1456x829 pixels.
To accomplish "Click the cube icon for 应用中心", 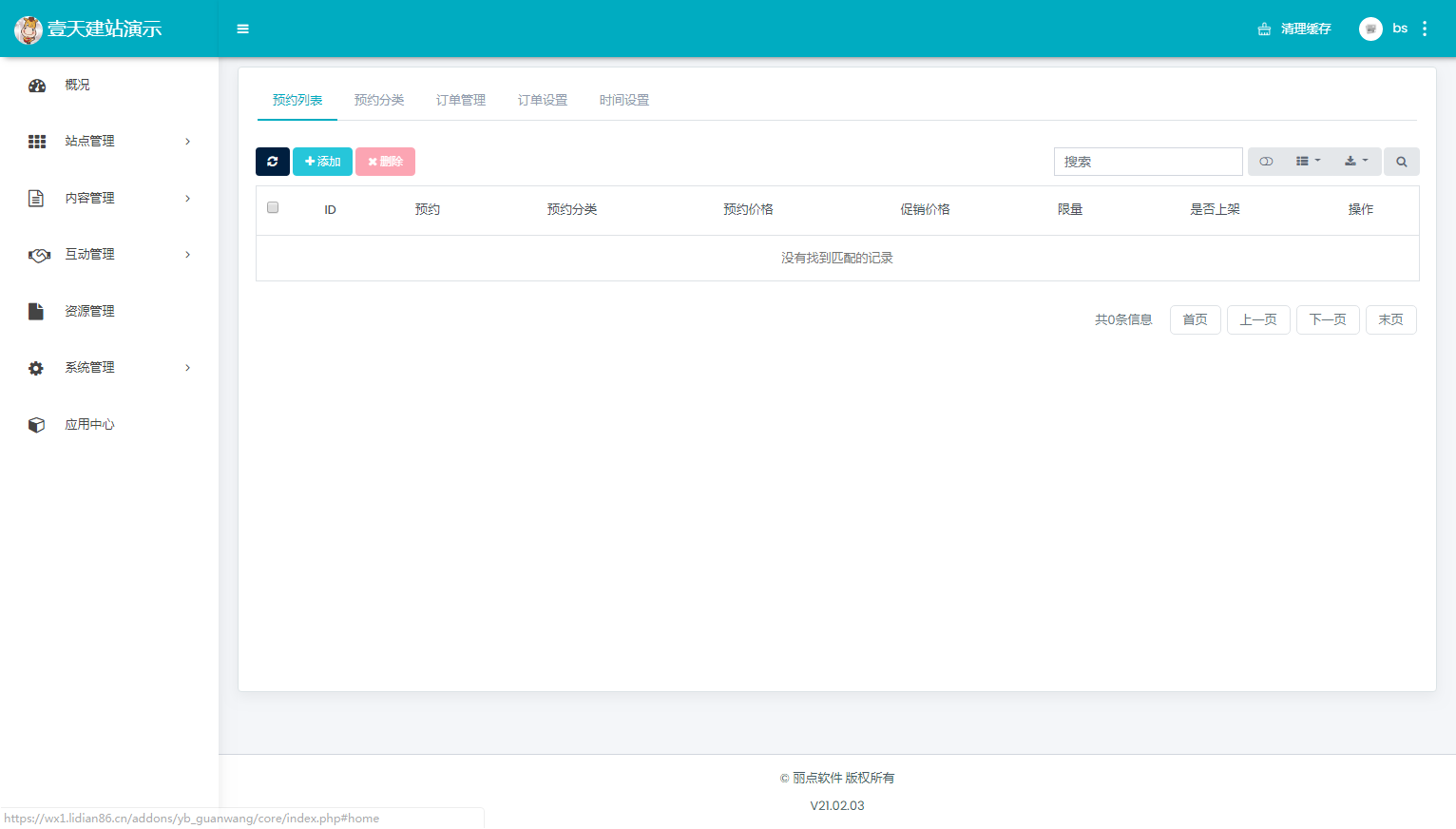I will point(36,425).
